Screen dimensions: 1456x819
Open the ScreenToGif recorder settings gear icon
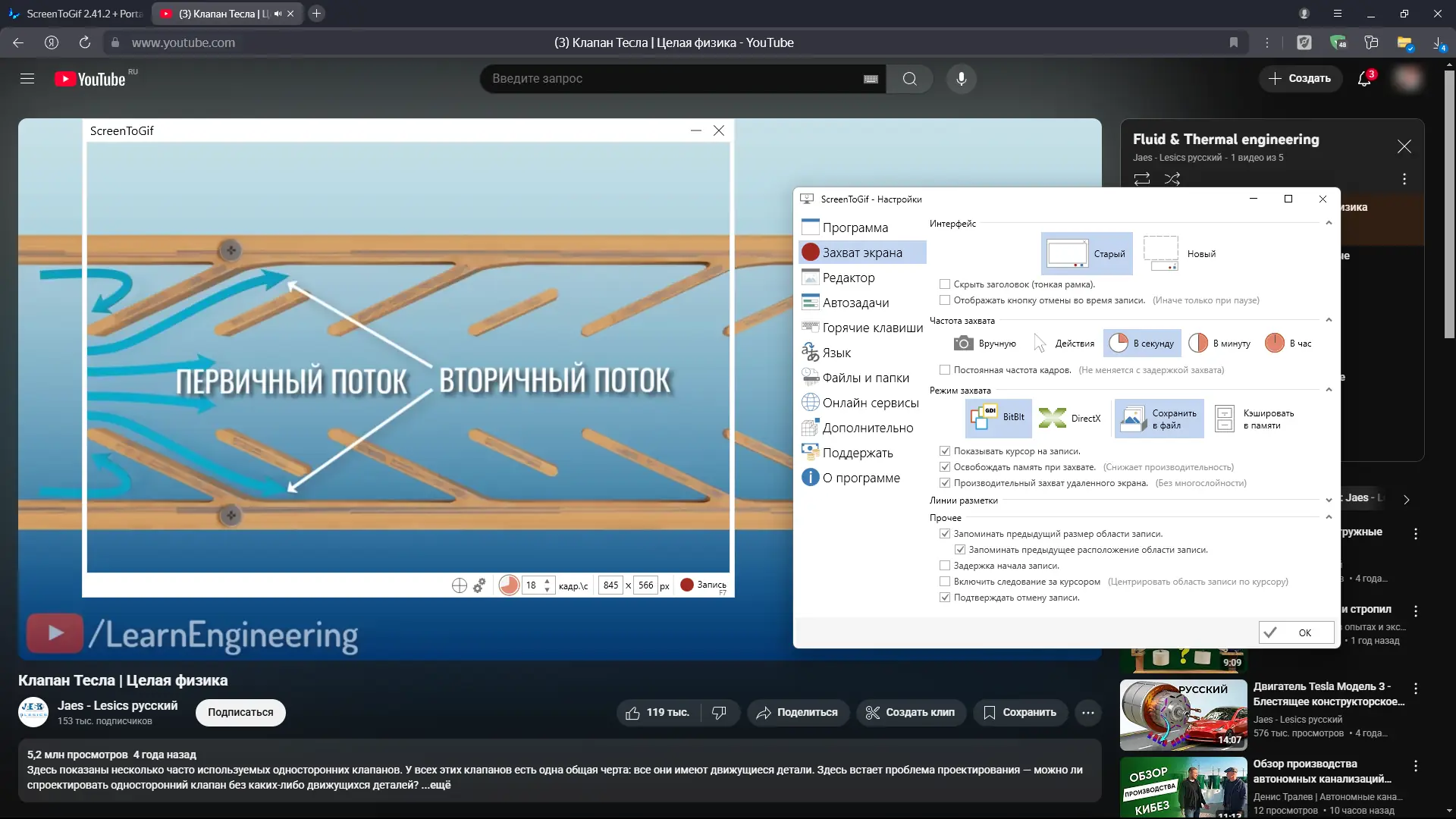[479, 585]
